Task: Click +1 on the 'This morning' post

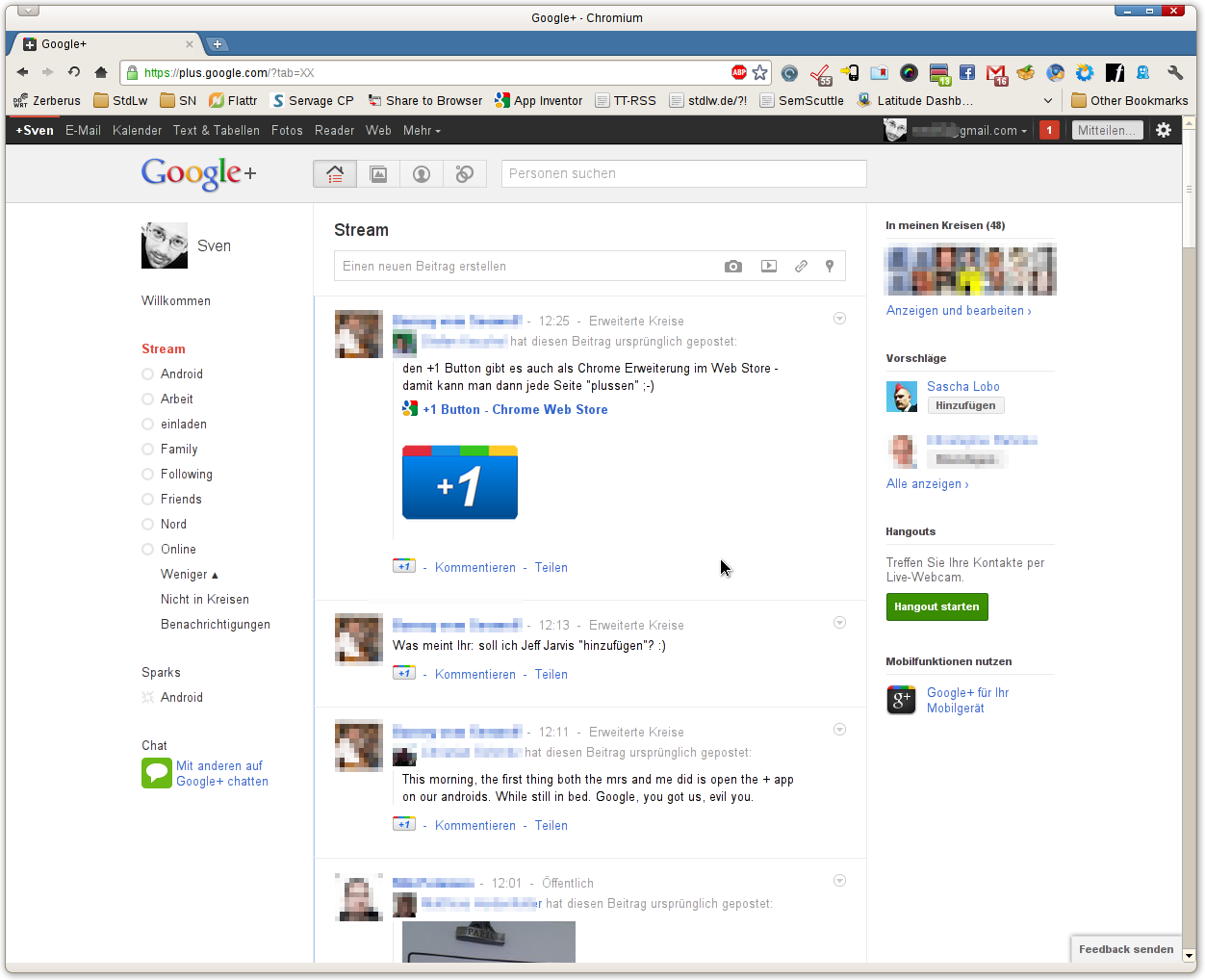Action: click(404, 824)
